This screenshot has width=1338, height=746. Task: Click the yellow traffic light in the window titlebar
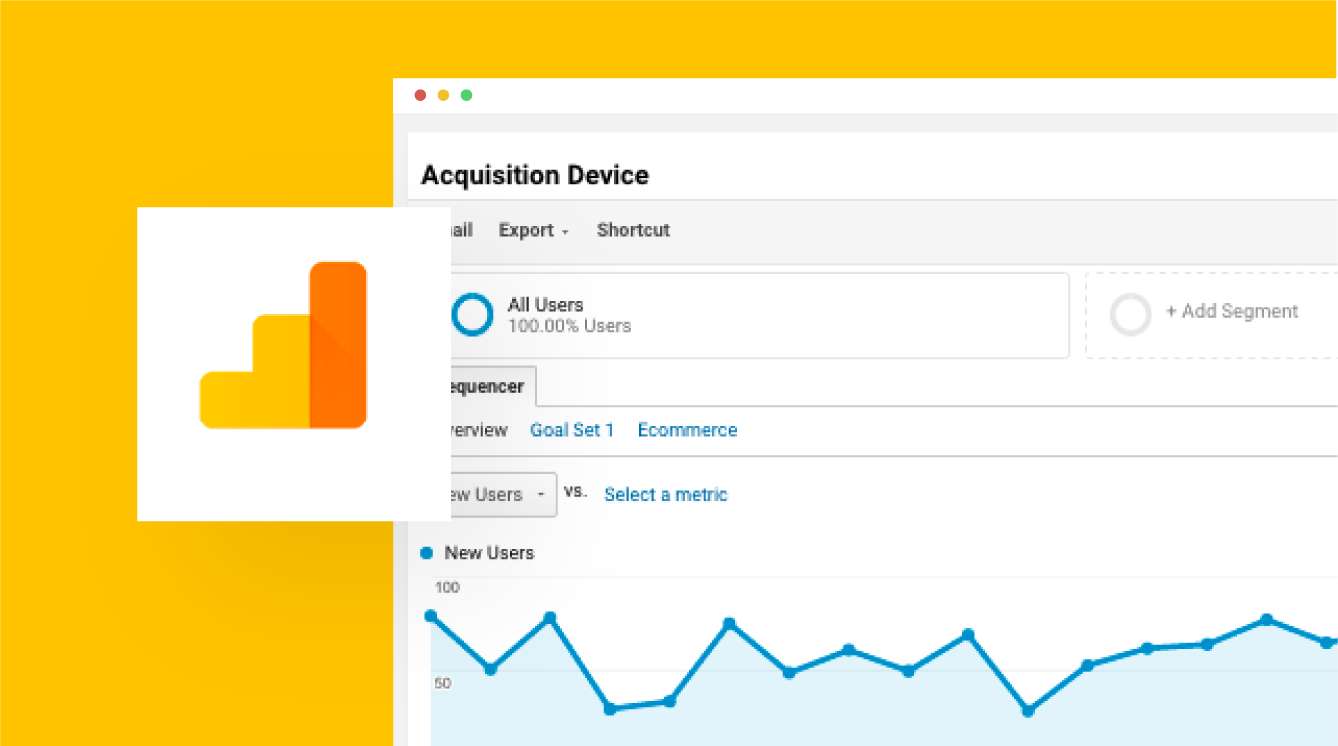point(443,95)
